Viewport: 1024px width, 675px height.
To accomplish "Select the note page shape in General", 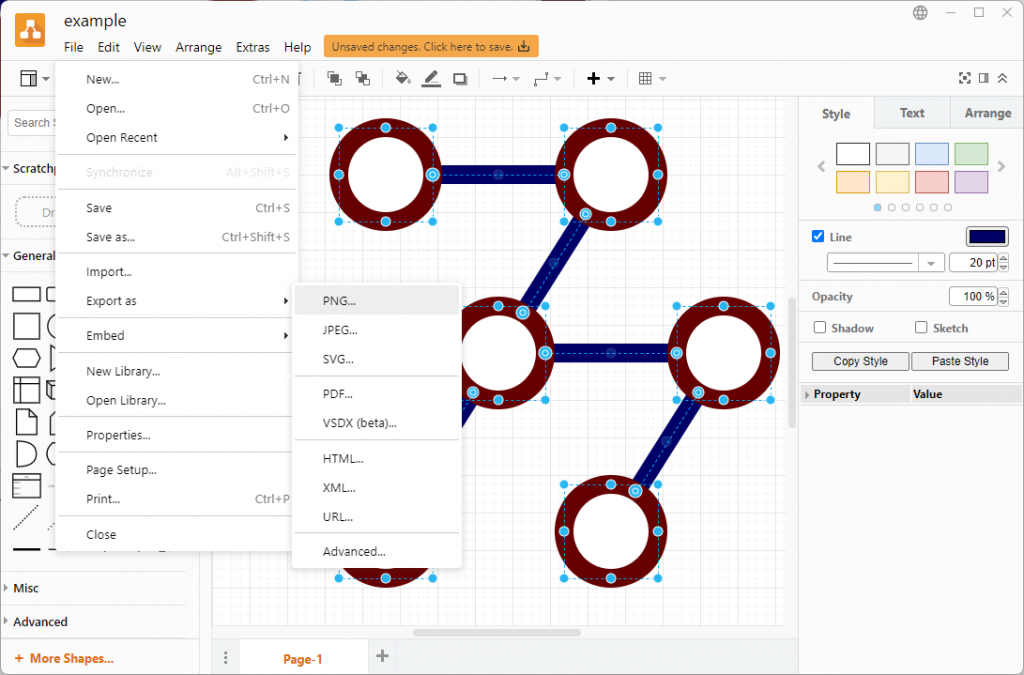I will (26, 422).
